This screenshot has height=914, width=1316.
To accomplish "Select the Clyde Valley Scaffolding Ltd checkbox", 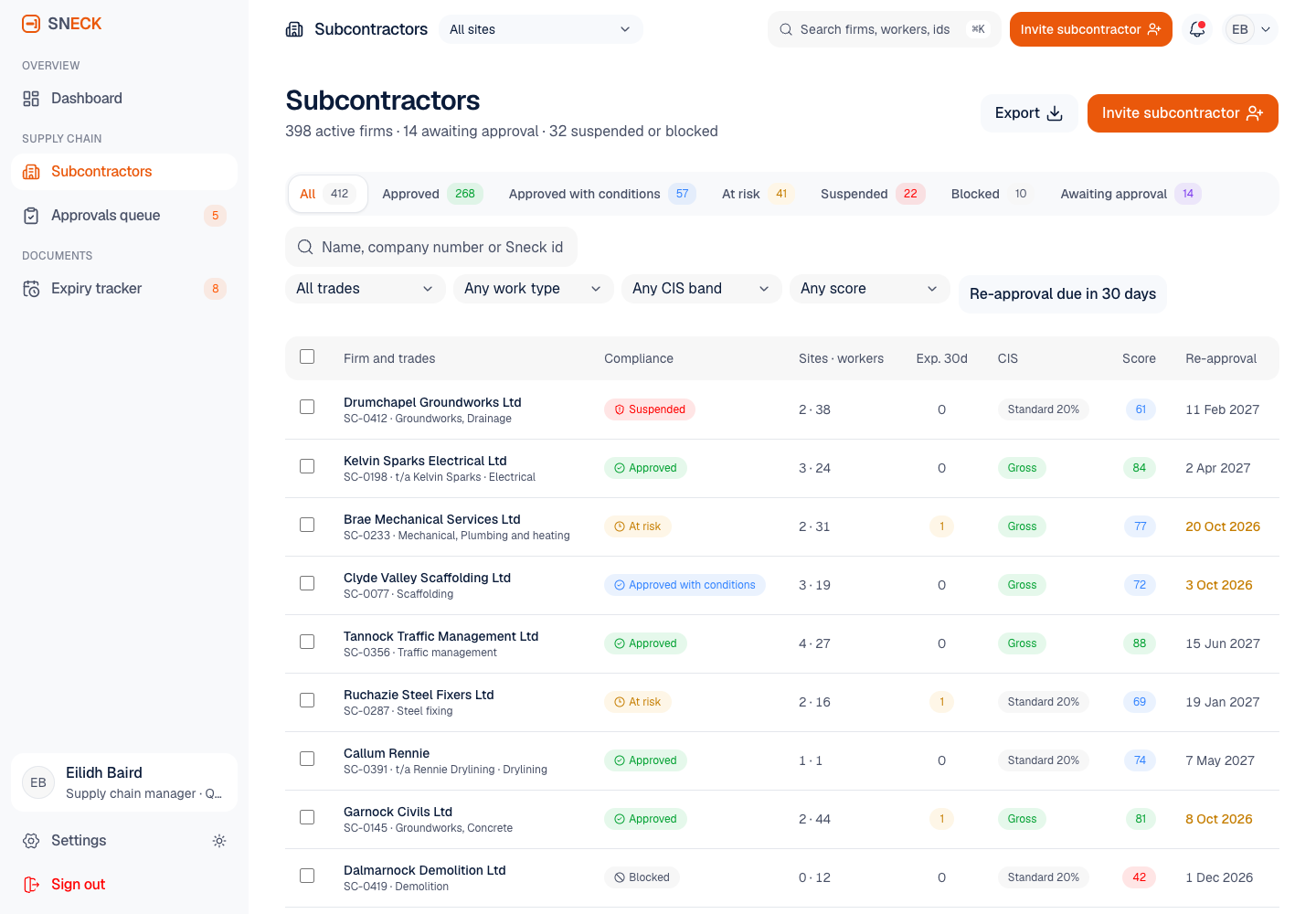I will [x=307, y=583].
